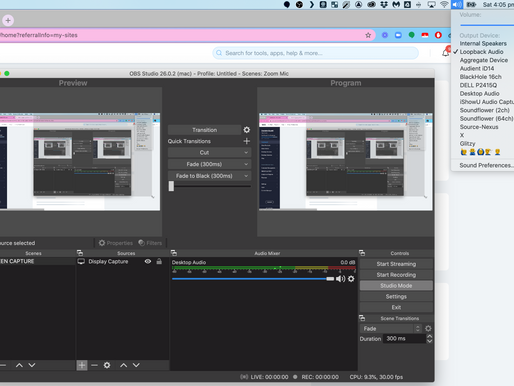Screen dimensions: 514x386
Task: Open Fade transition properties gear
Action: (x=428, y=328)
